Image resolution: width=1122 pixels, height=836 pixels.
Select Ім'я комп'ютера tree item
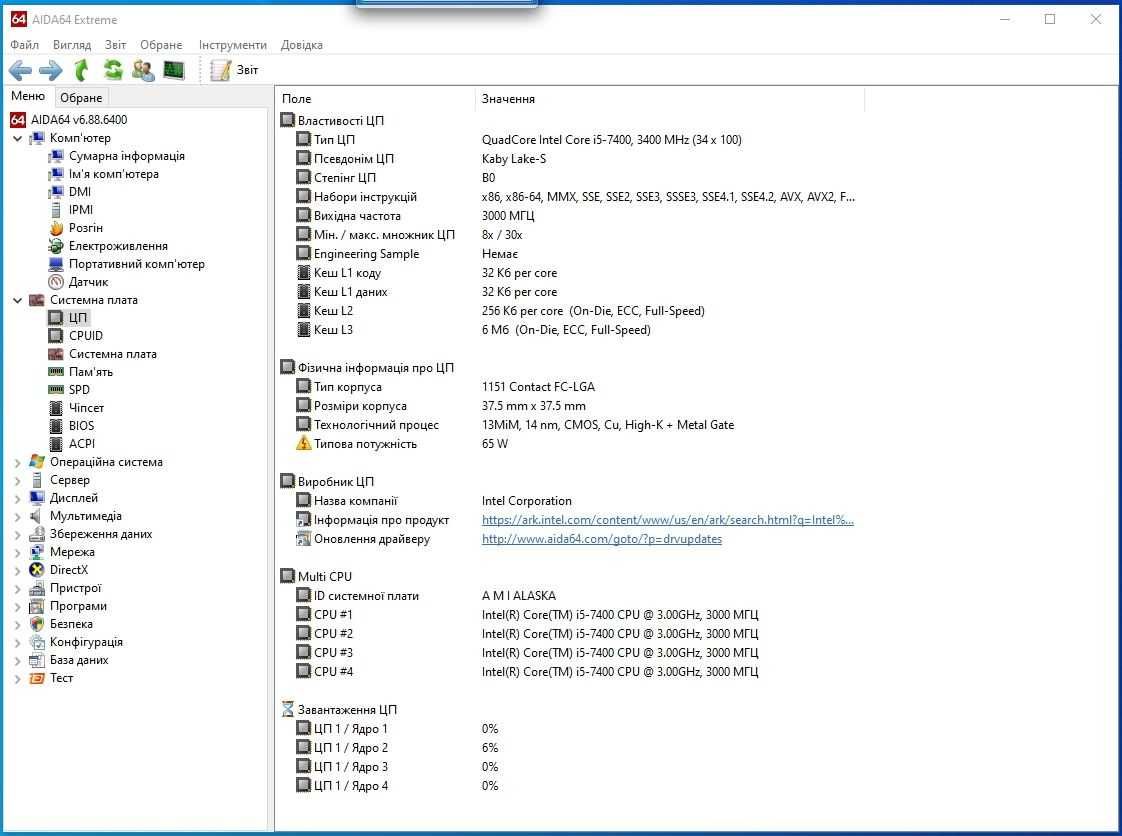(104, 174)
